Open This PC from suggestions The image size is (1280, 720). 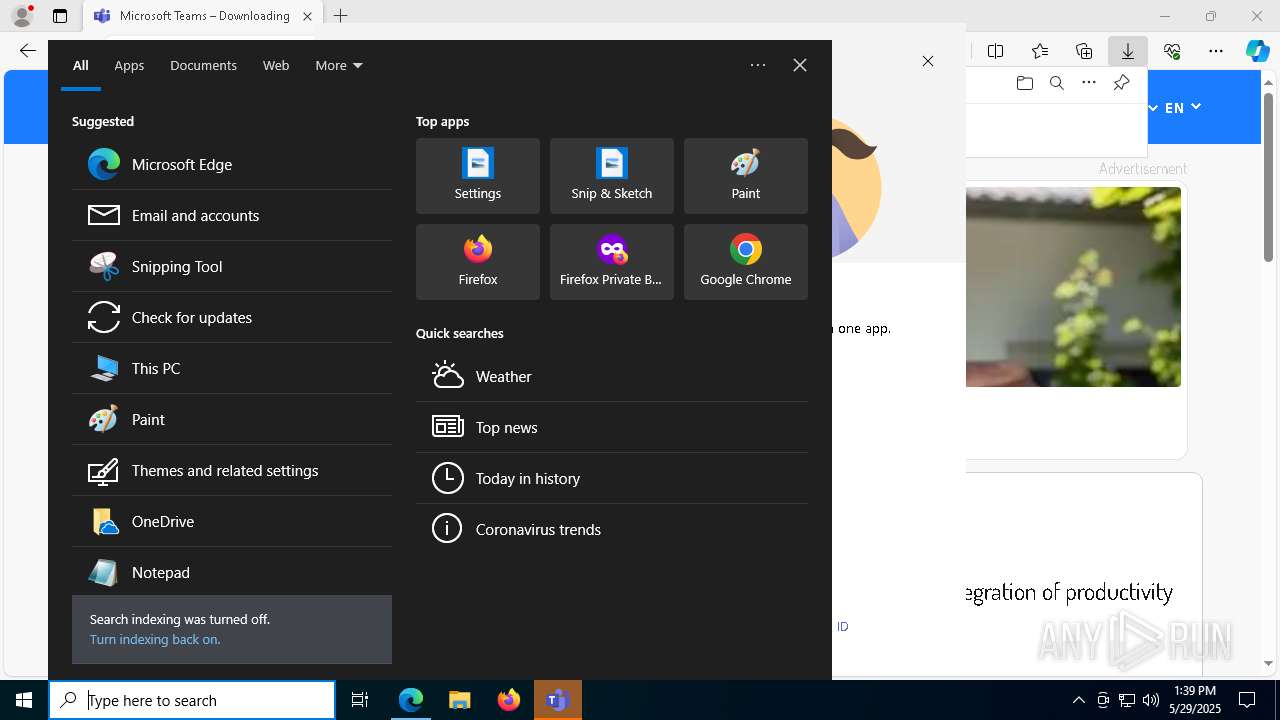tap(232, 368)
